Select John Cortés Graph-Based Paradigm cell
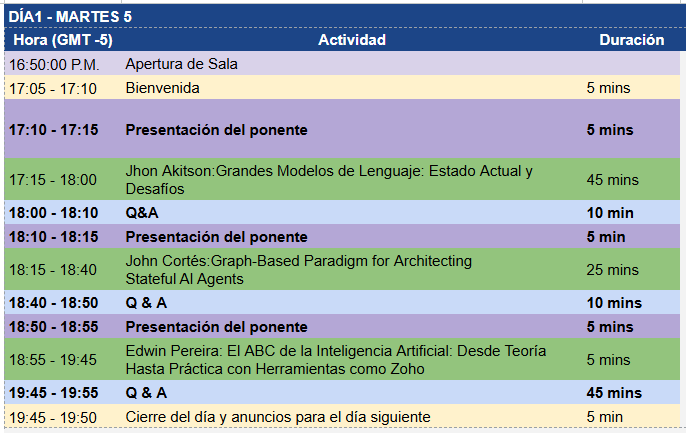 point(352,269)
